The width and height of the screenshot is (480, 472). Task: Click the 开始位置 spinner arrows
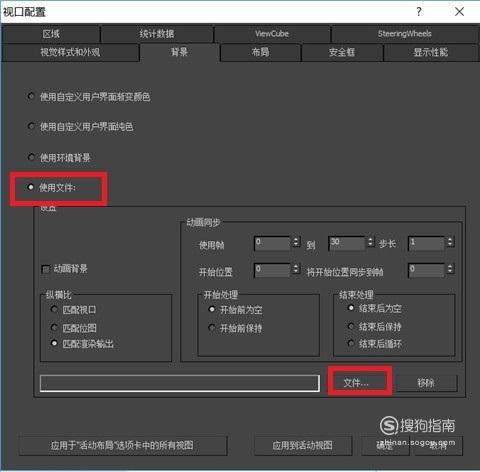[296, 269]
